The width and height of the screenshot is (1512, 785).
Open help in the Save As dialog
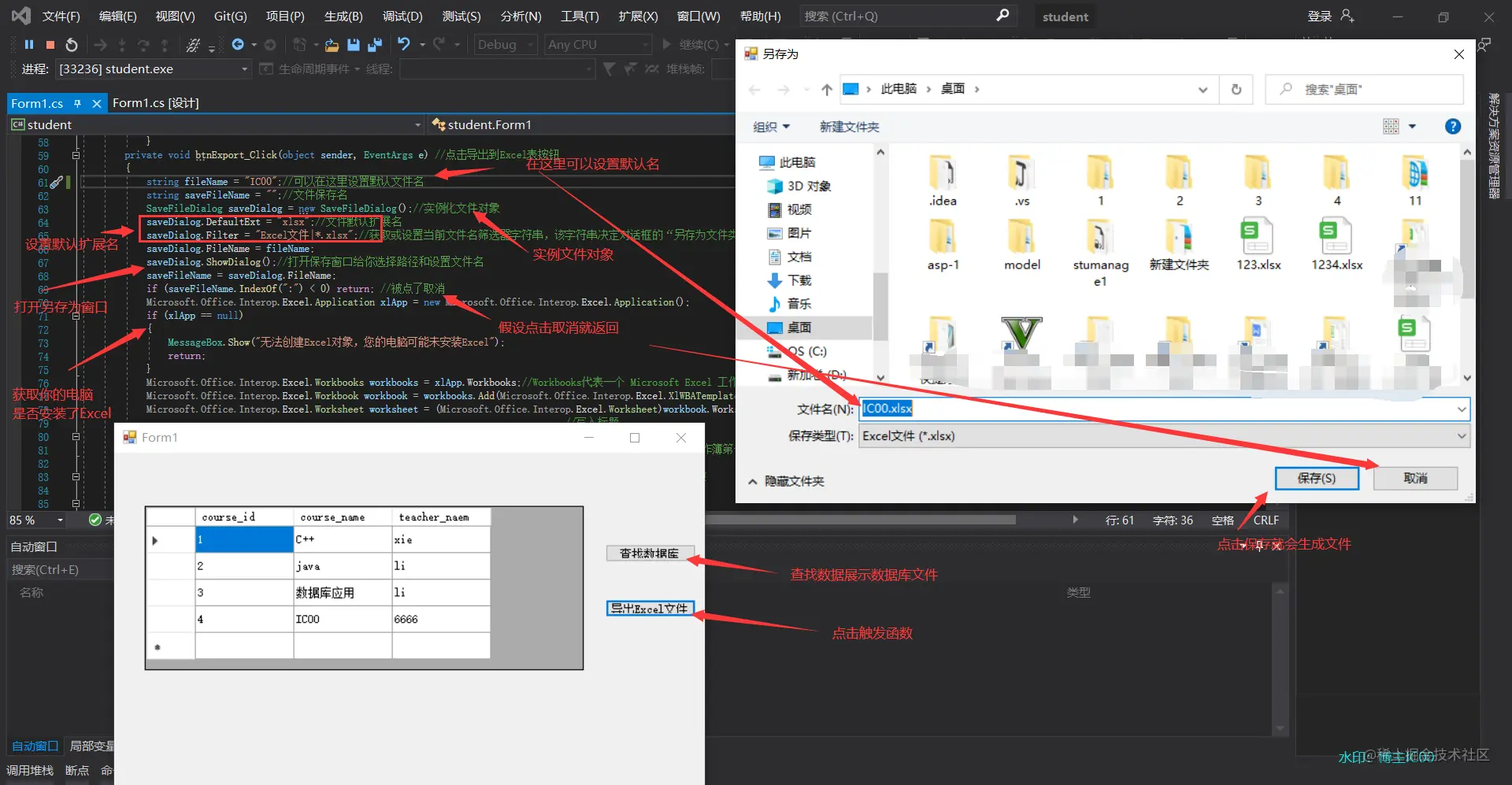tap(1453, 126)
